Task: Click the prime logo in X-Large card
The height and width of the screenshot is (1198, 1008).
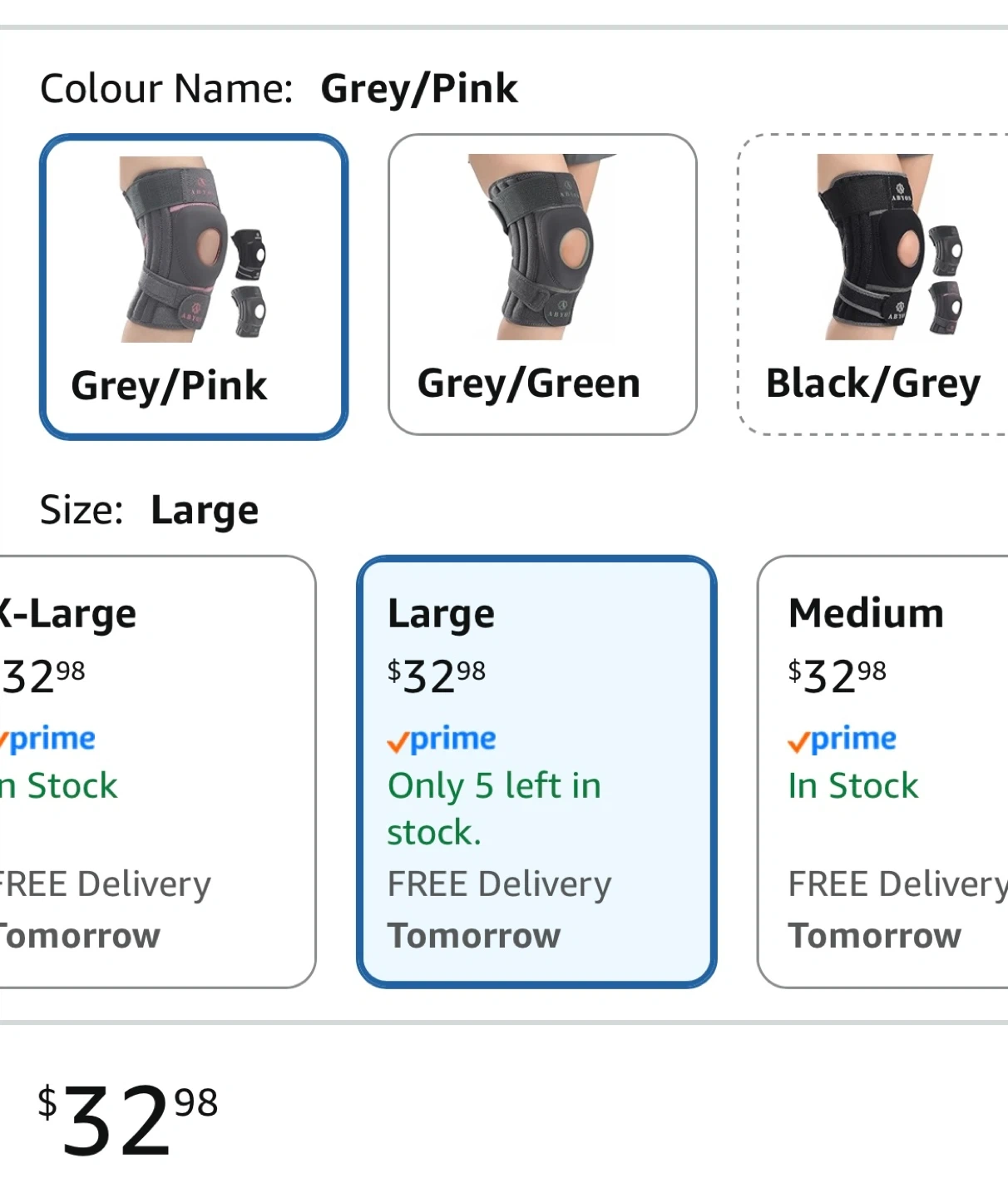Action: (x=48, y=739)
